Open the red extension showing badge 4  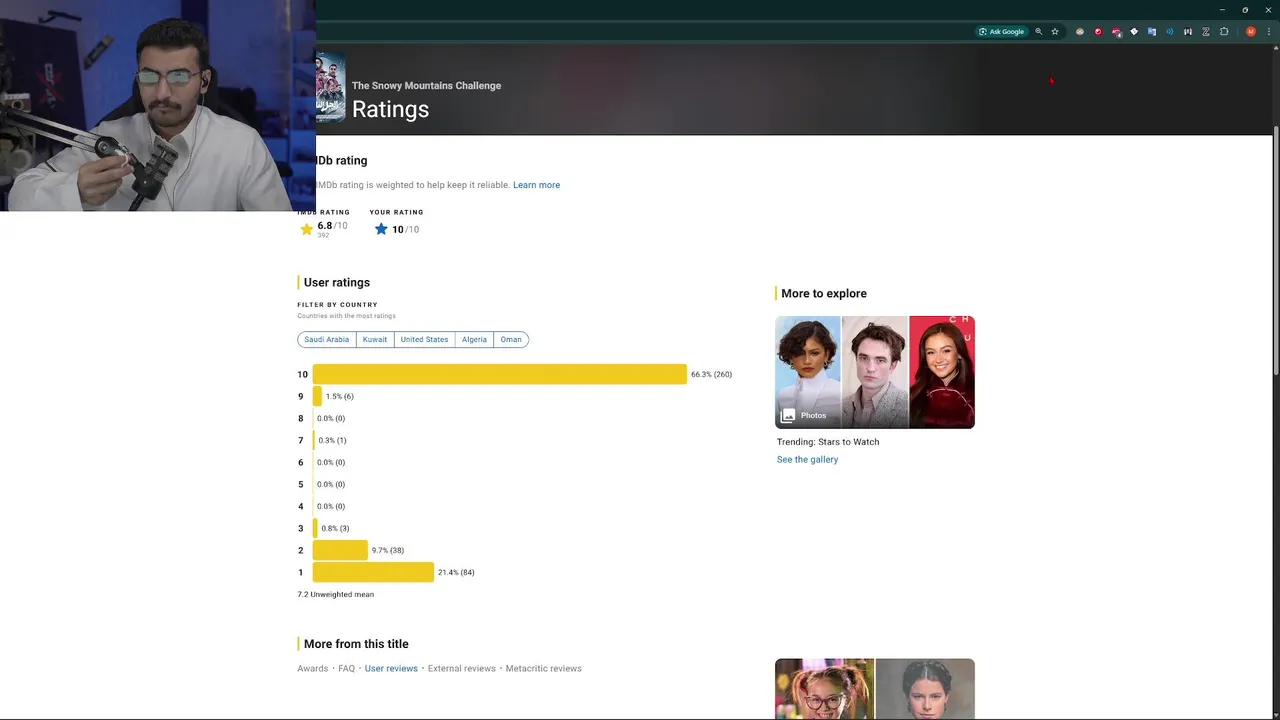click(x=1116, y=31)
